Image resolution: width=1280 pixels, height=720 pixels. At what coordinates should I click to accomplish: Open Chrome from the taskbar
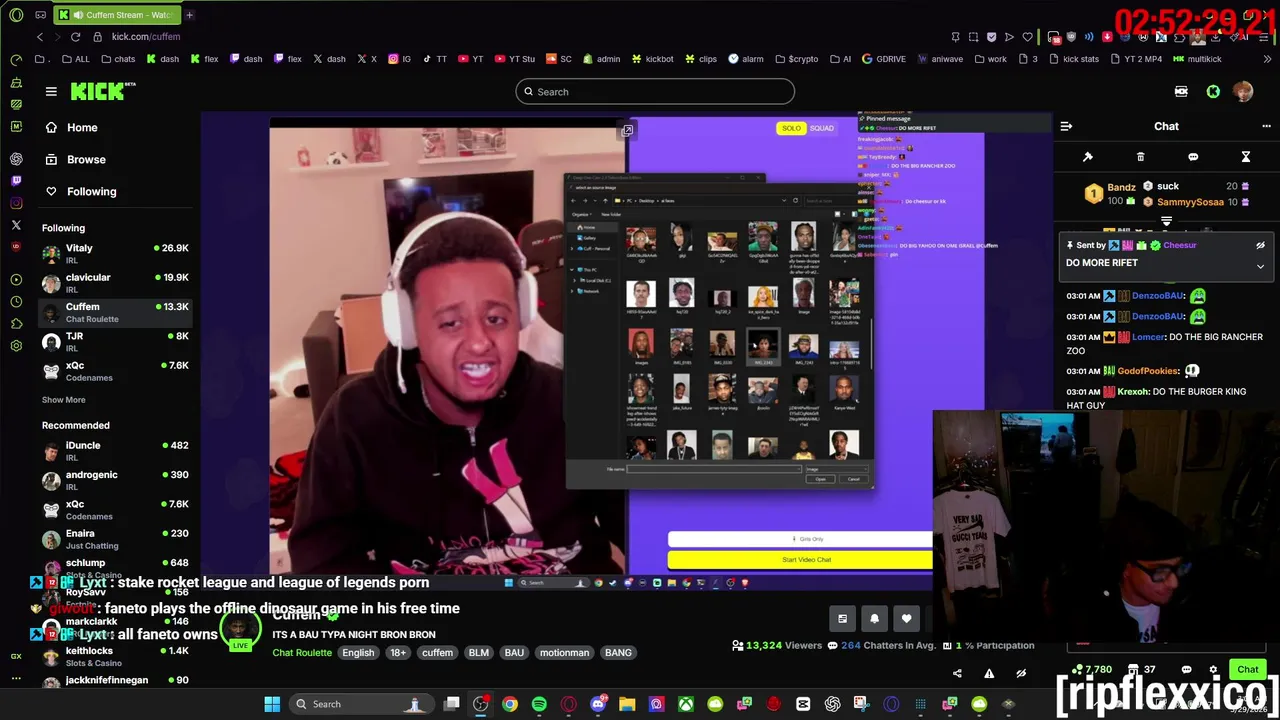click(x=510, y=704)
